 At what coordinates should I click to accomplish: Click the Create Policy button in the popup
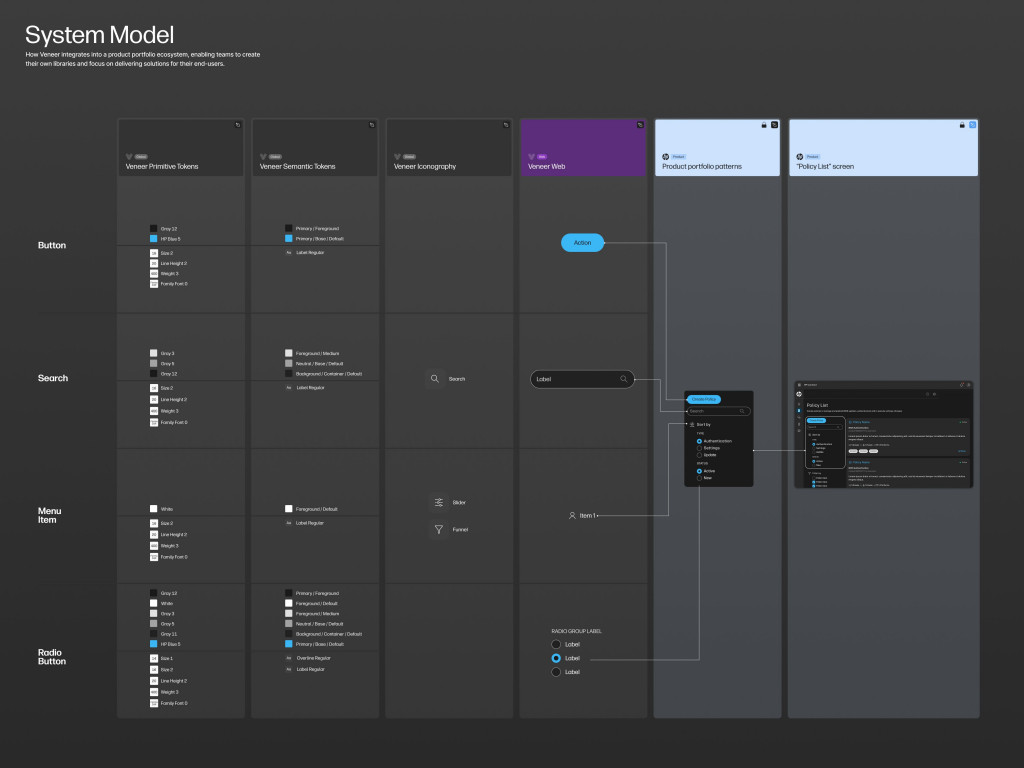(x=704, y=399)
